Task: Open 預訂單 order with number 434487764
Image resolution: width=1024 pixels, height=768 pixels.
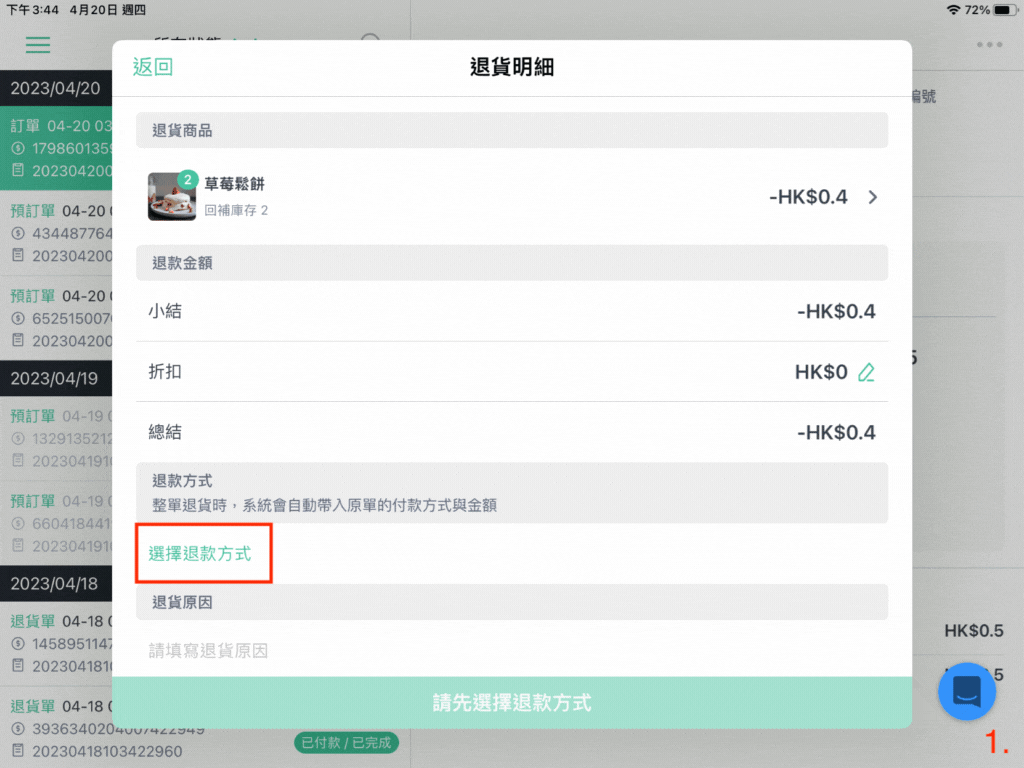Action: pos(56,233)
